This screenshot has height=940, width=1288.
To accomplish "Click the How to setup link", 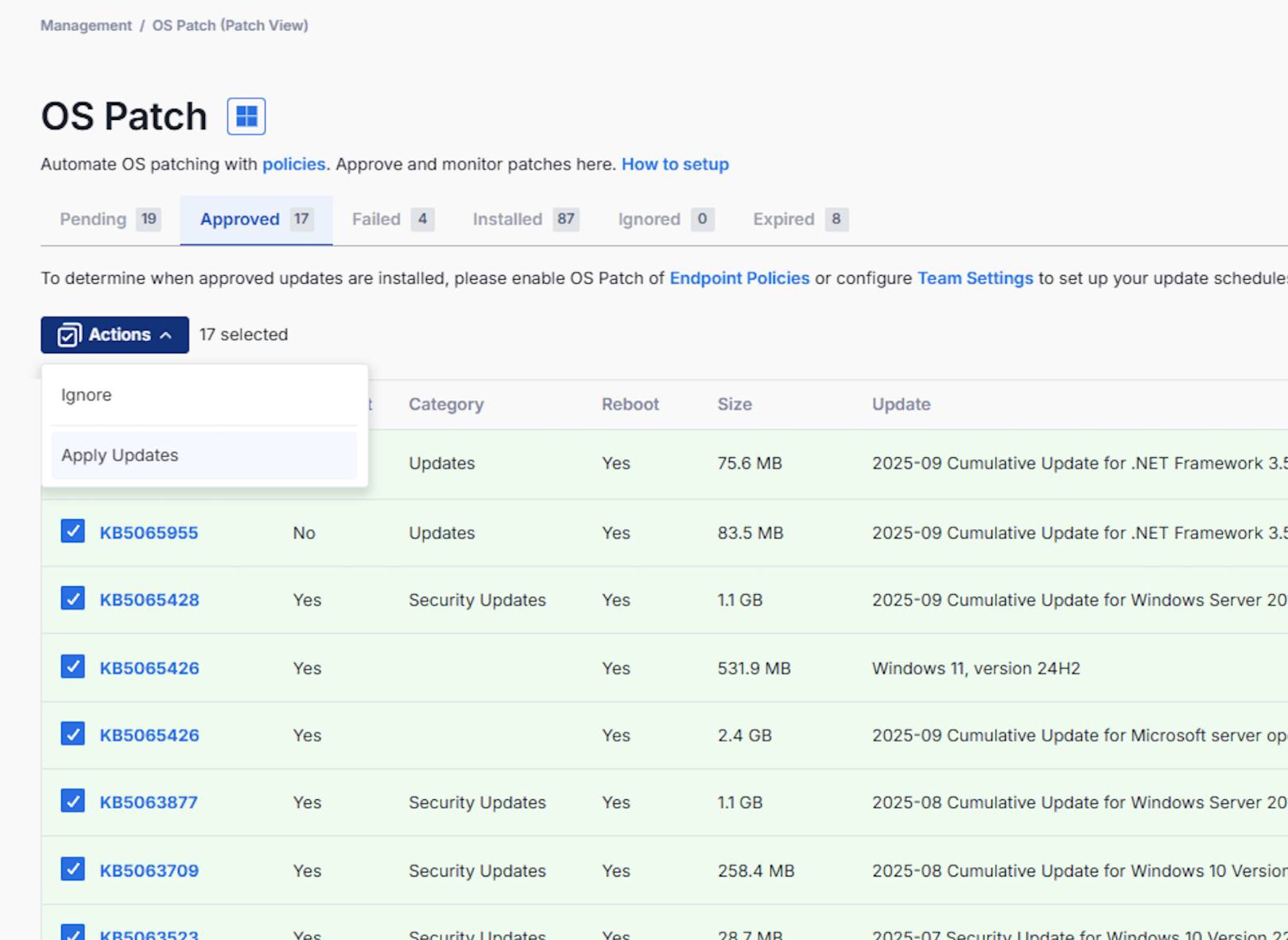I will click(675, 164).
